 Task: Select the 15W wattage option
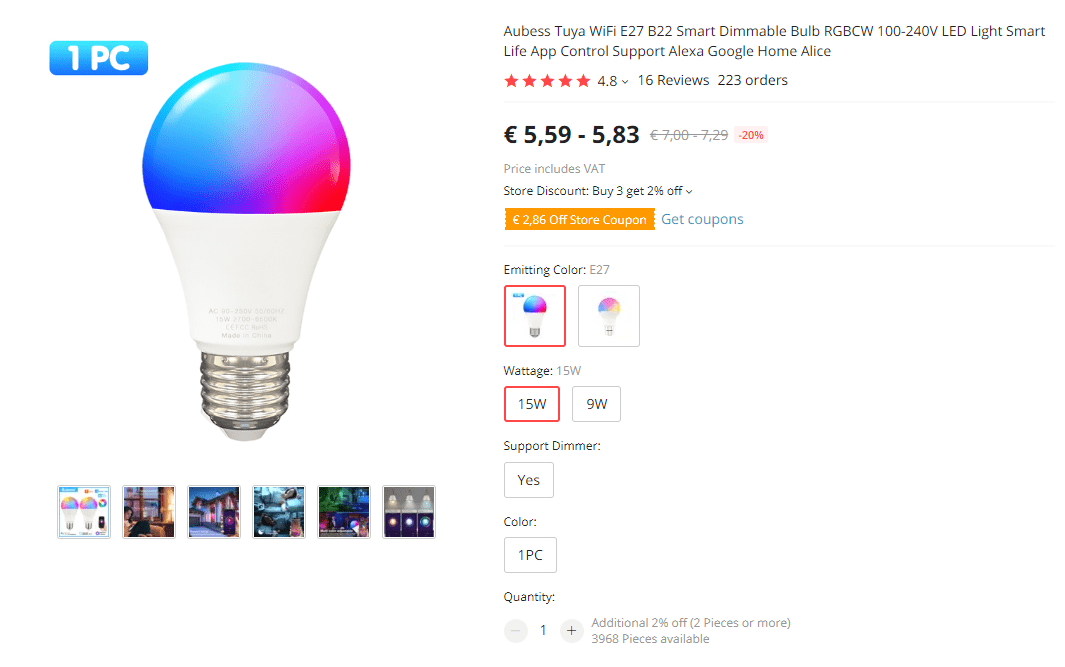(531, 405)
